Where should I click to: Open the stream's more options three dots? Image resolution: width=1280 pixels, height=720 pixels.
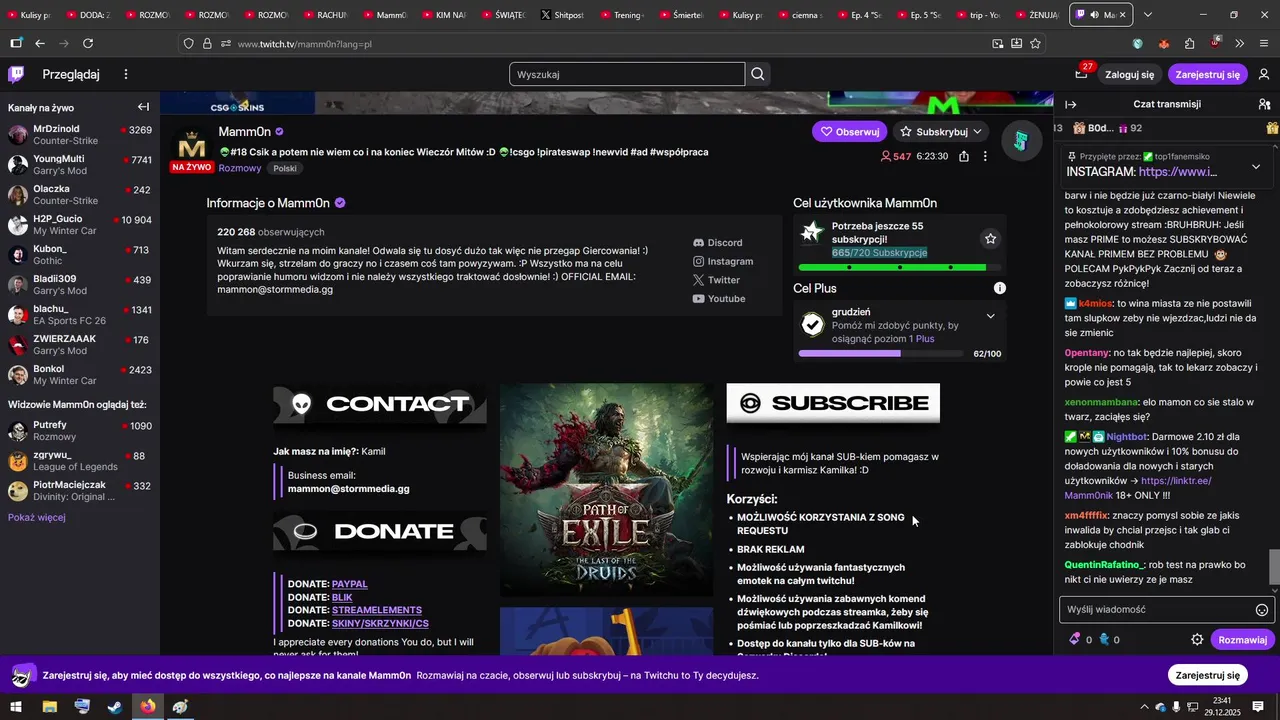tap(985, 156)
